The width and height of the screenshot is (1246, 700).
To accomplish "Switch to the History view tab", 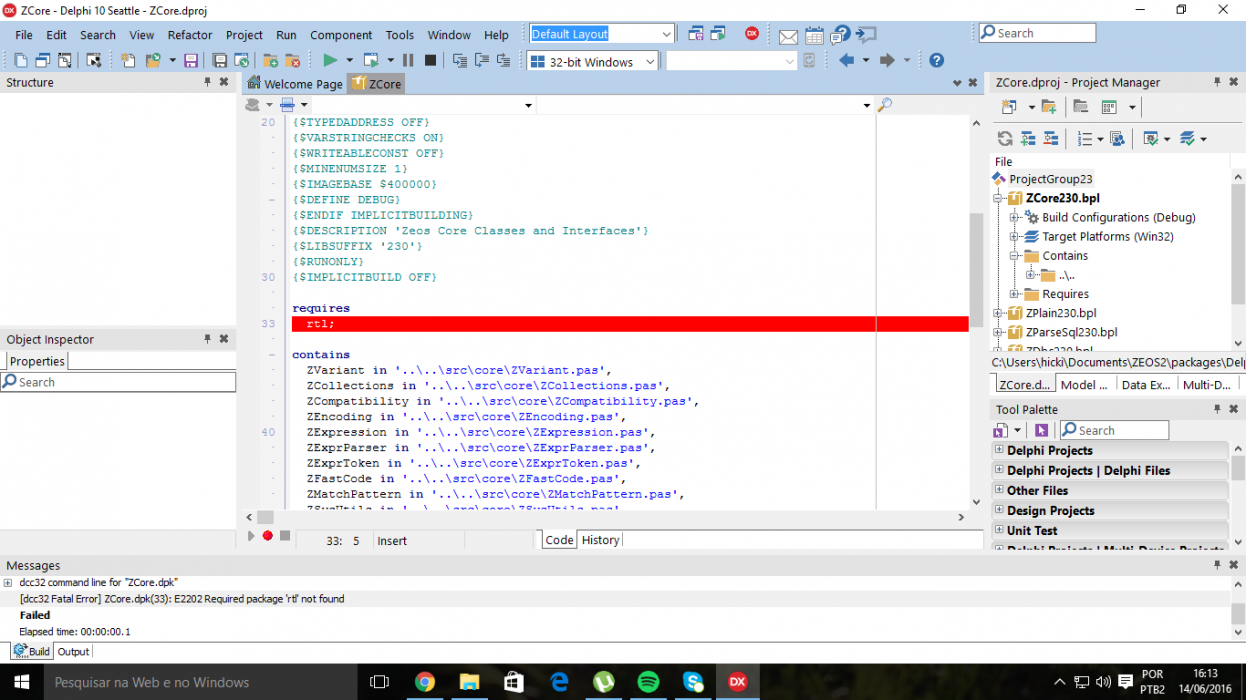I will pos(601,540).
